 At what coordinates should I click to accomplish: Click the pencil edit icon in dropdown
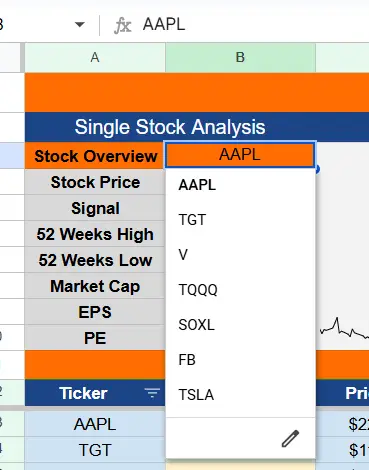pos(290,438)
